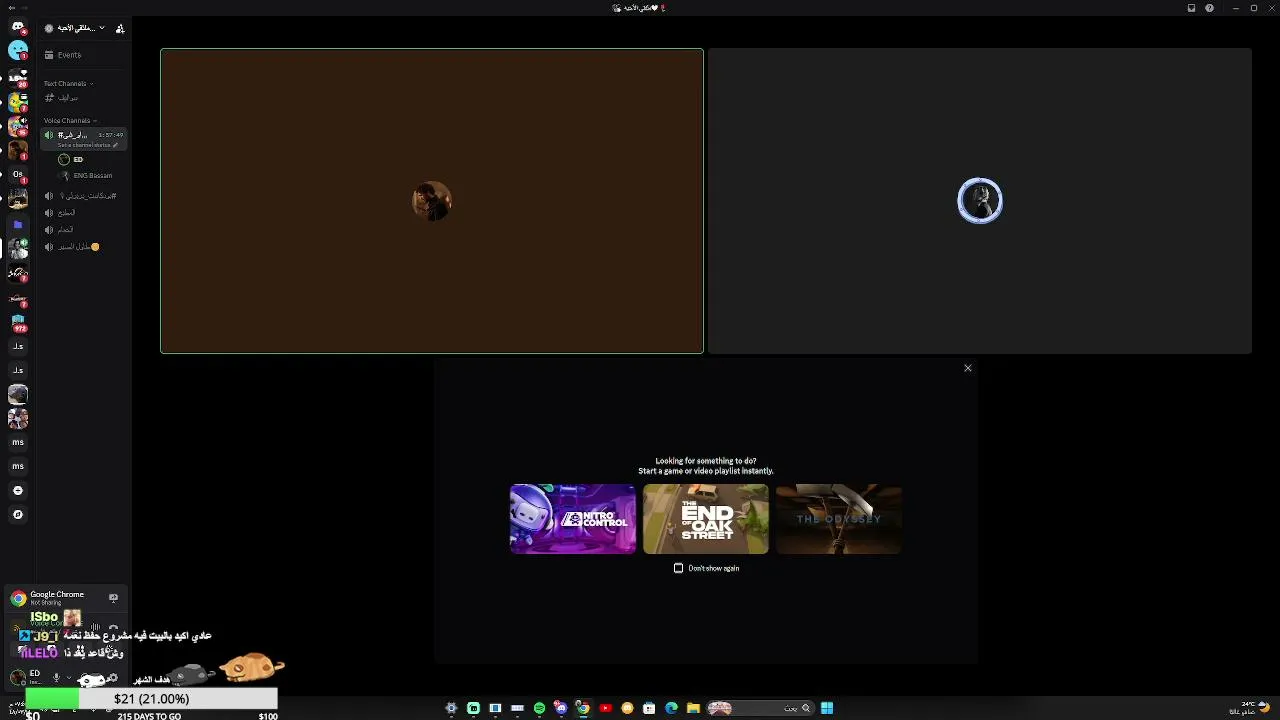Viewport: 1280px width, 720px height.
Task: Open the Inbox icon in the title bar
Action: (x=1191, y=8)
